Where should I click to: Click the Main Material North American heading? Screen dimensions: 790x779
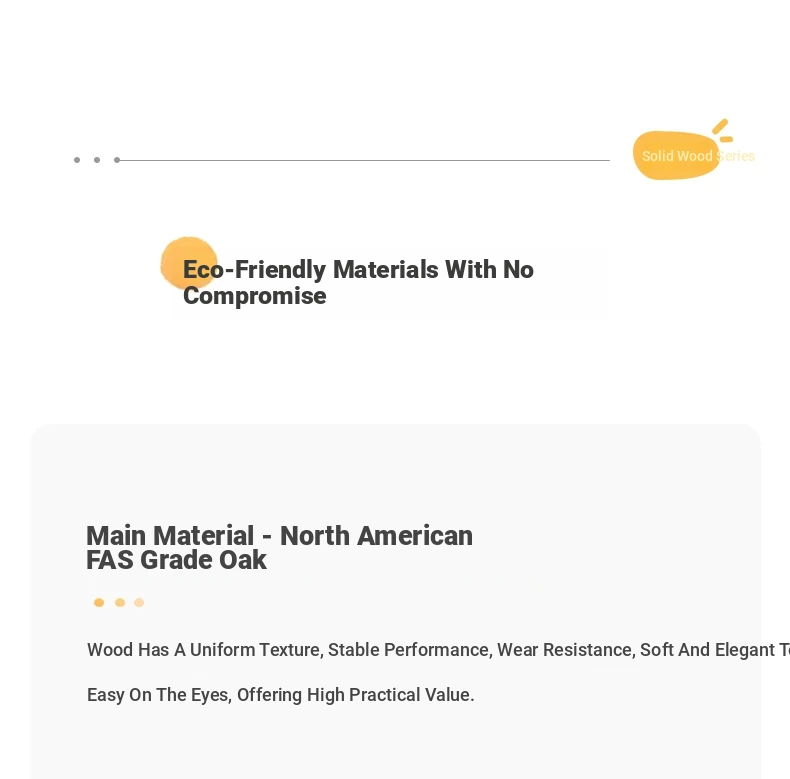coord(280,535)
